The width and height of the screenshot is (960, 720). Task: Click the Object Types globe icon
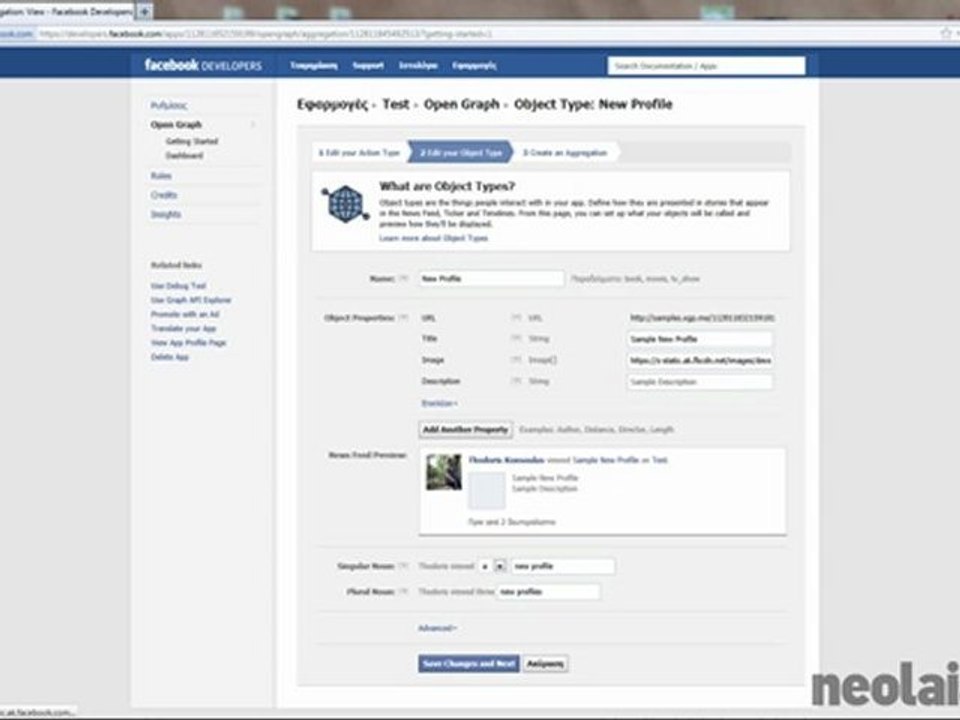tap(345, 204)
